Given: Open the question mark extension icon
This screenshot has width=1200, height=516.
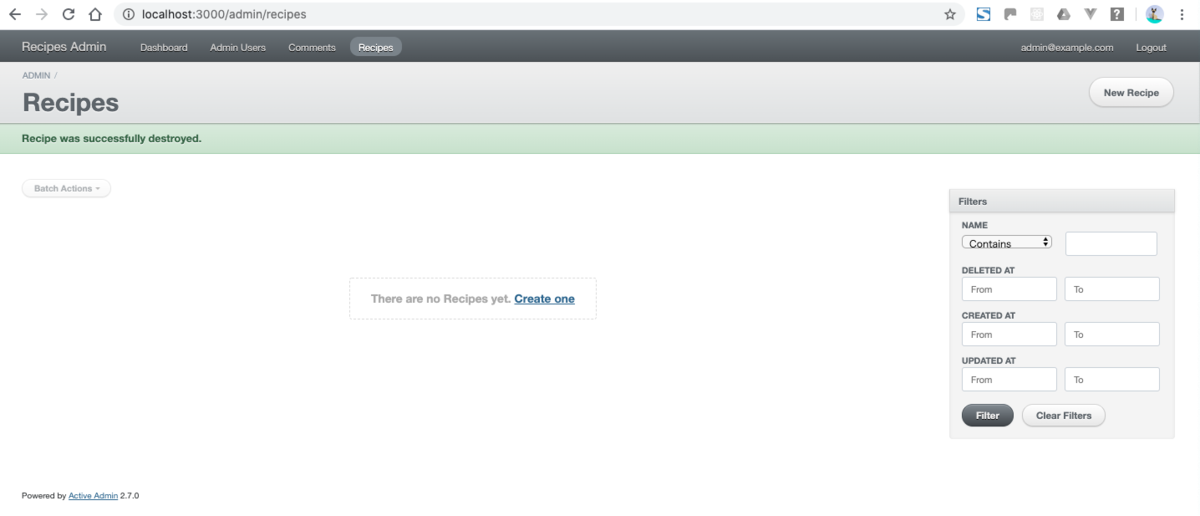Looking at the screenshot, I should point(1117,15).
